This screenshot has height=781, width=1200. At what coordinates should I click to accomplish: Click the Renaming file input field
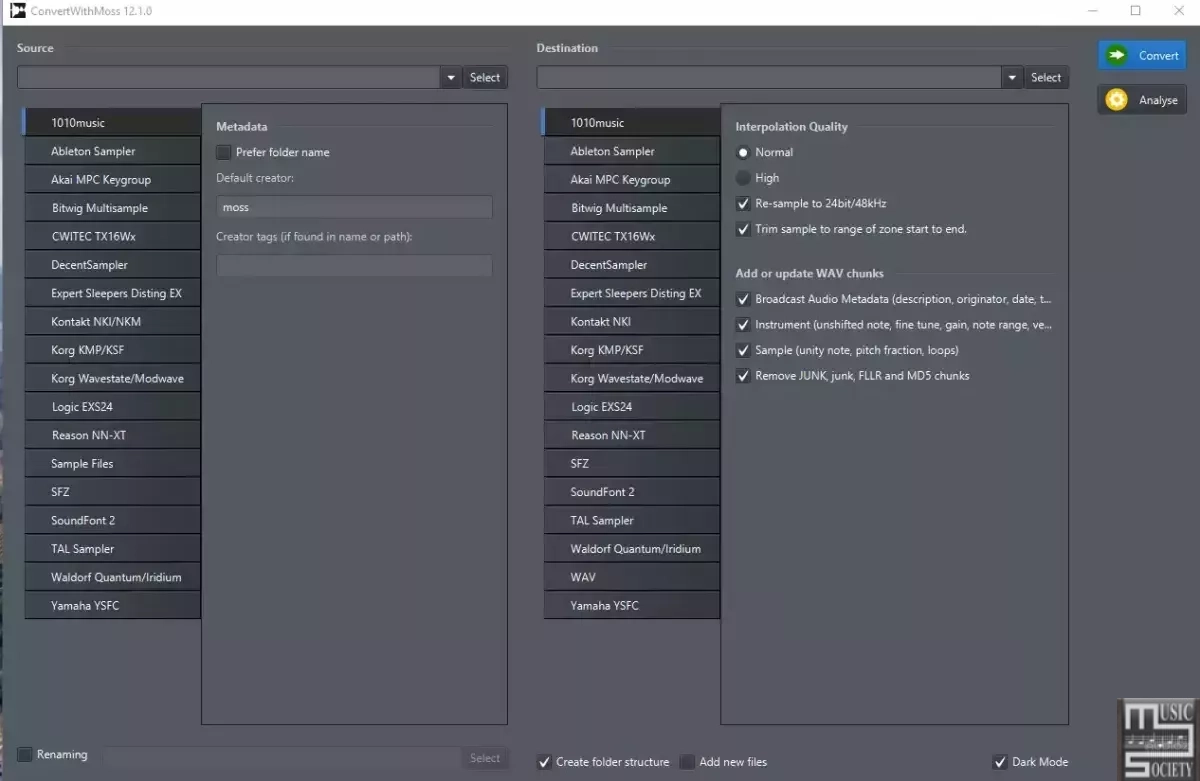tap(282, 758)
